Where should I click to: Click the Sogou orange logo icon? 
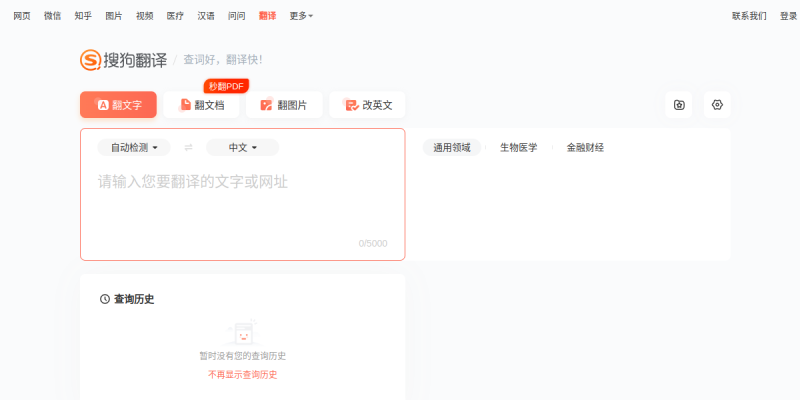(x=90, y=60)
